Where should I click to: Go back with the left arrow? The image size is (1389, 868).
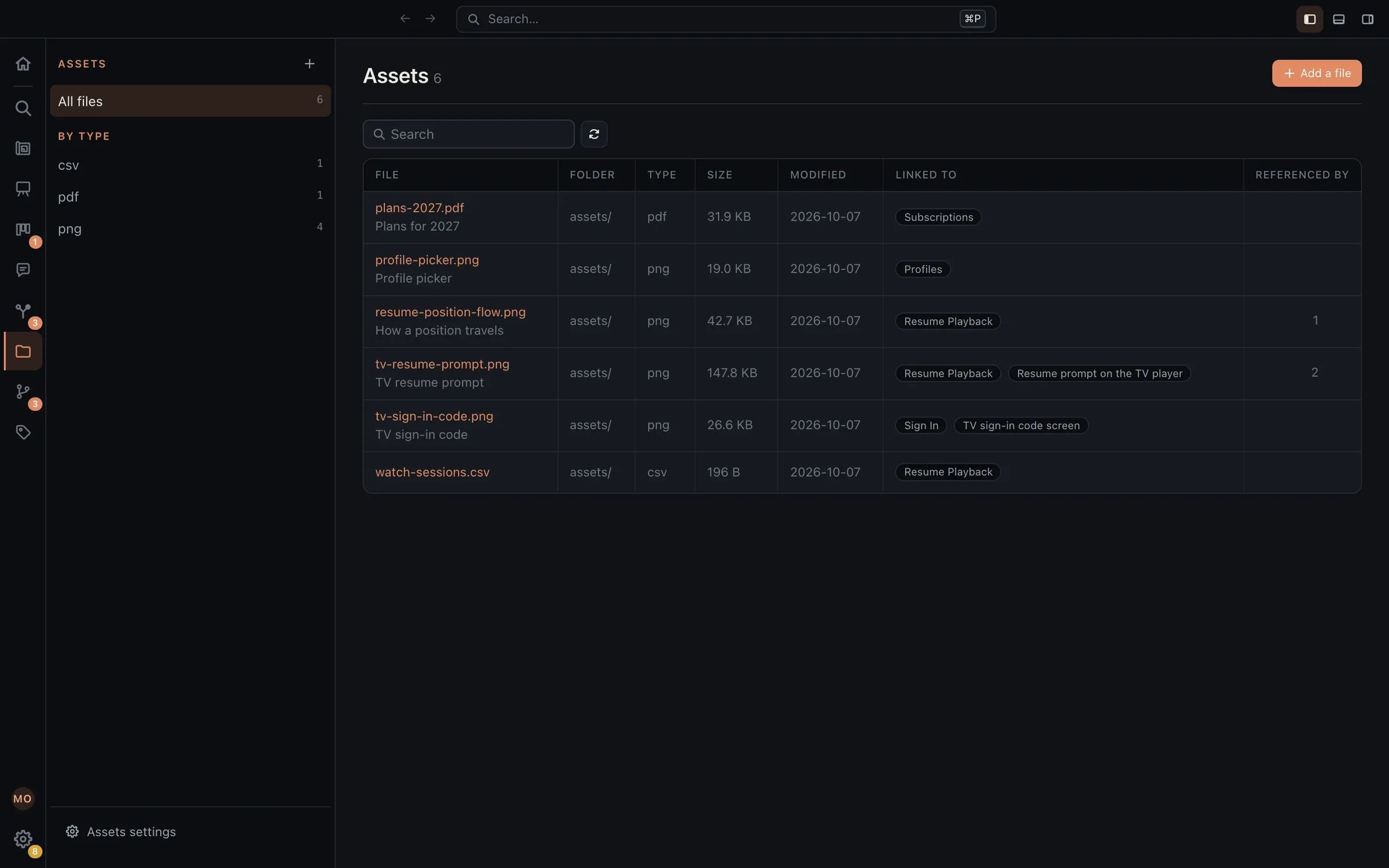point(405,19)
